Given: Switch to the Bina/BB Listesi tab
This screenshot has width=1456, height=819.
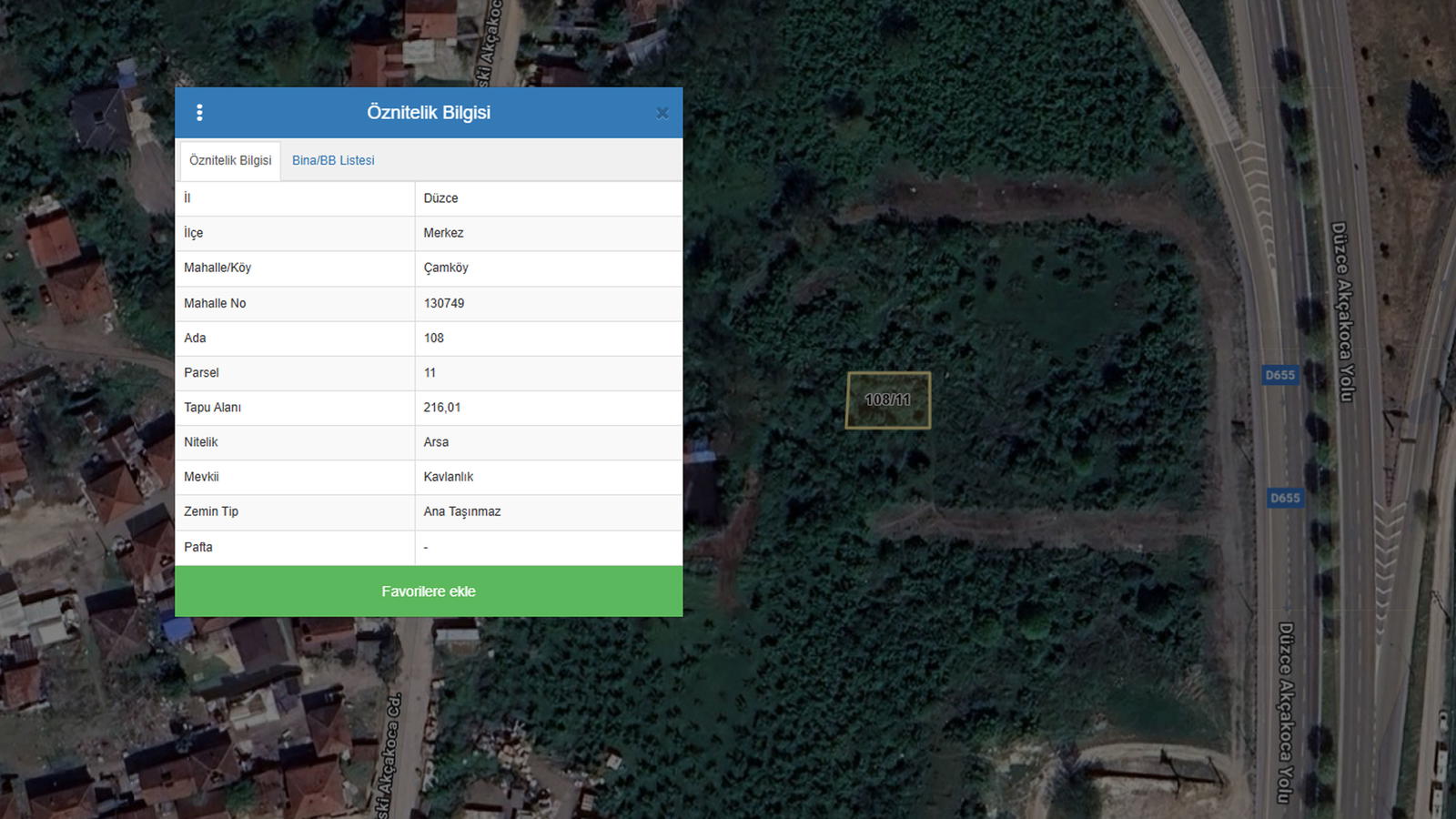Looking at the screenshot, I should pyautogui.click(x=333, y=160).
